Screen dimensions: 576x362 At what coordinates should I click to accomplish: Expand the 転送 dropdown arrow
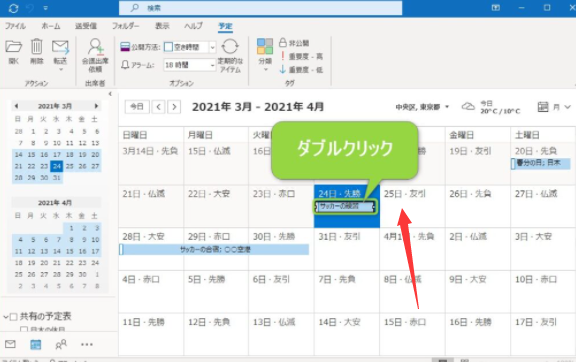[61, 70]
